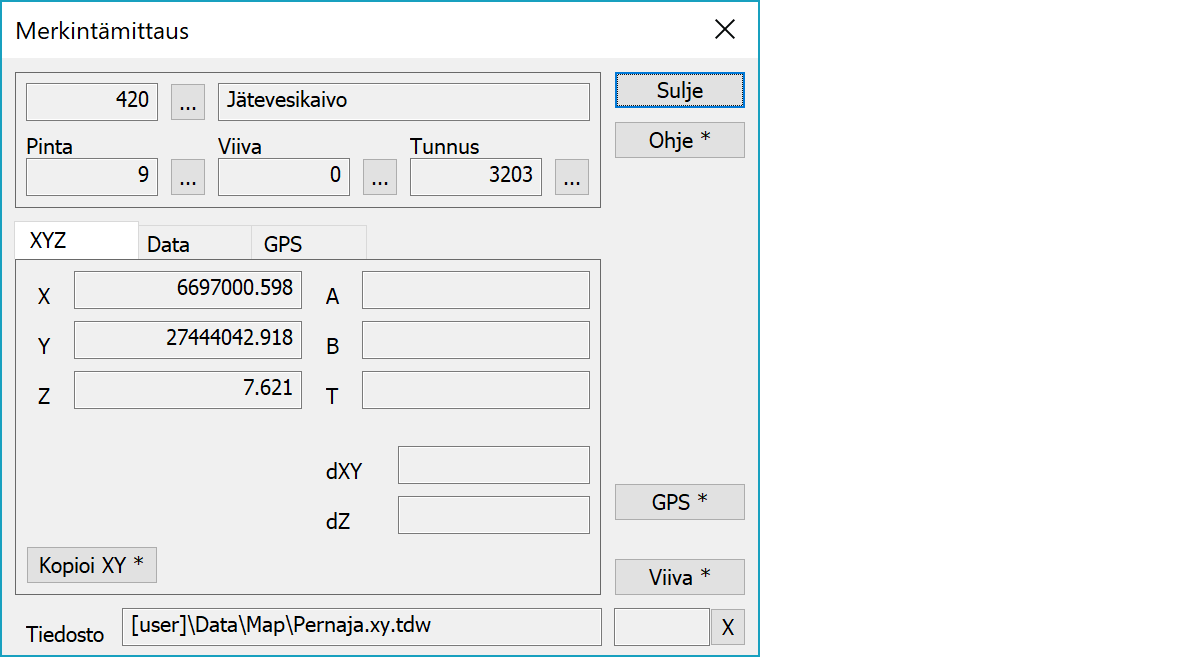1200x657 pixels.
Task: Click the X coordinate field
Action: [188, 289]
